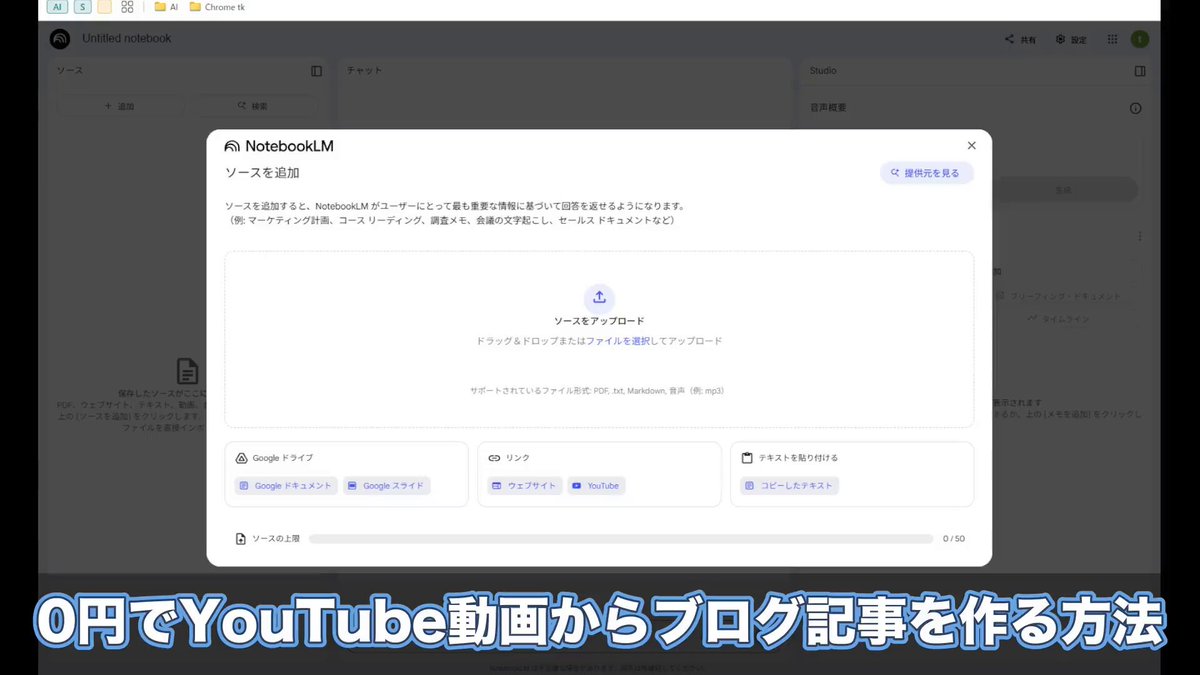Open the Studio notes three-dot menu
The width and height of the screenshot is (1200, 675).
(x=1139, y=237)
